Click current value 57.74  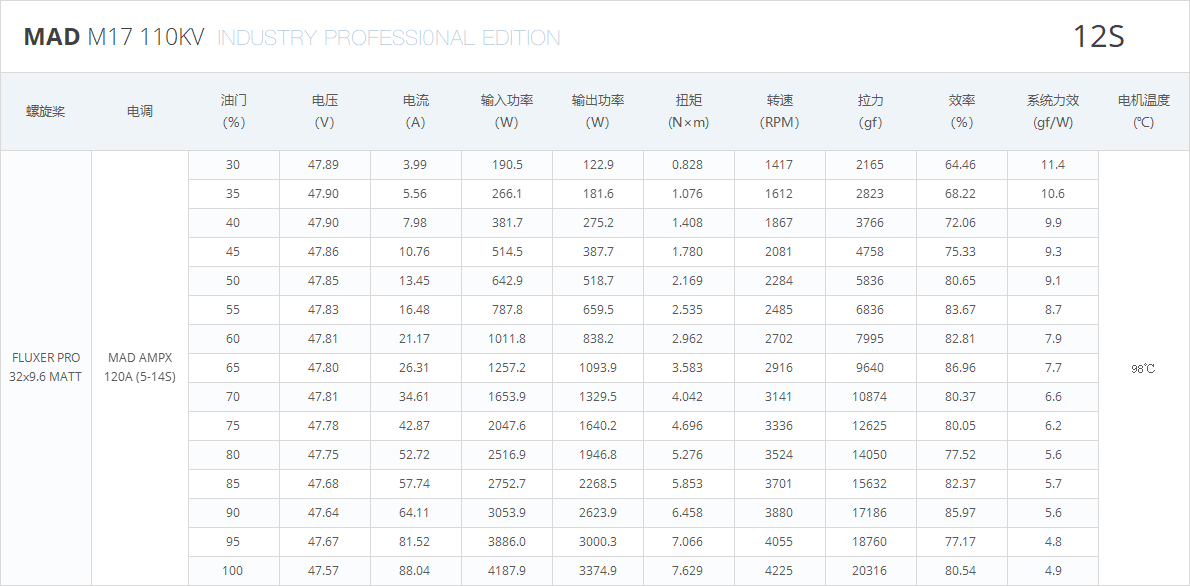[x=414, y=484]
